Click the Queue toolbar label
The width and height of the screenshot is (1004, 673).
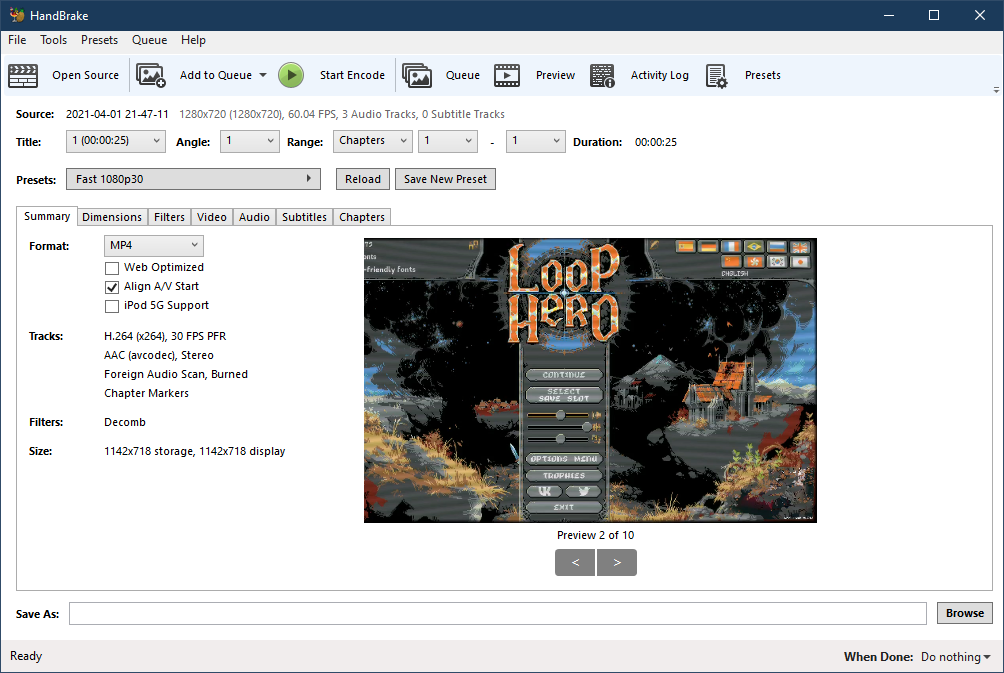pos(462,76)
